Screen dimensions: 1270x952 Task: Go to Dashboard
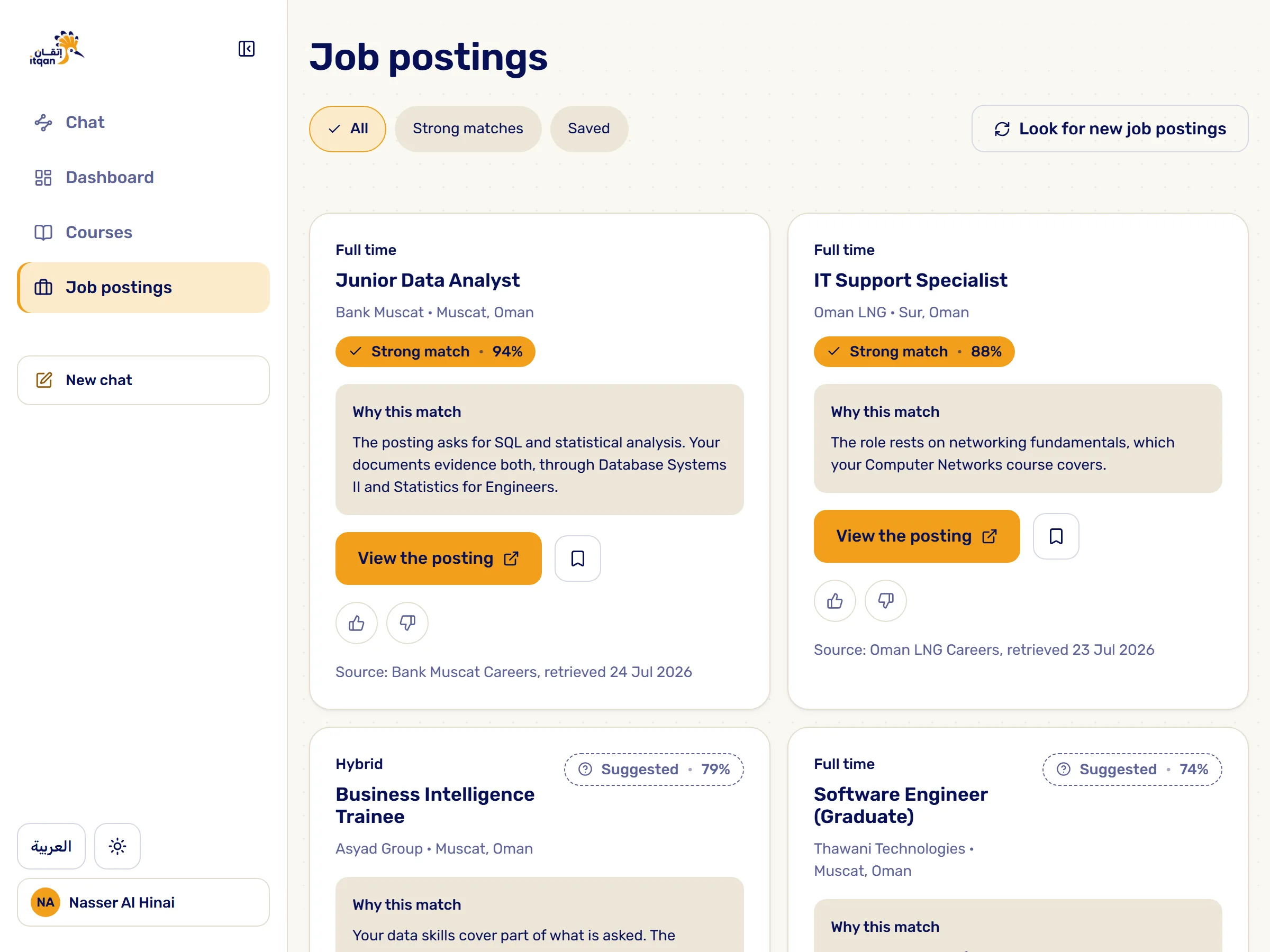coord(143,177)
